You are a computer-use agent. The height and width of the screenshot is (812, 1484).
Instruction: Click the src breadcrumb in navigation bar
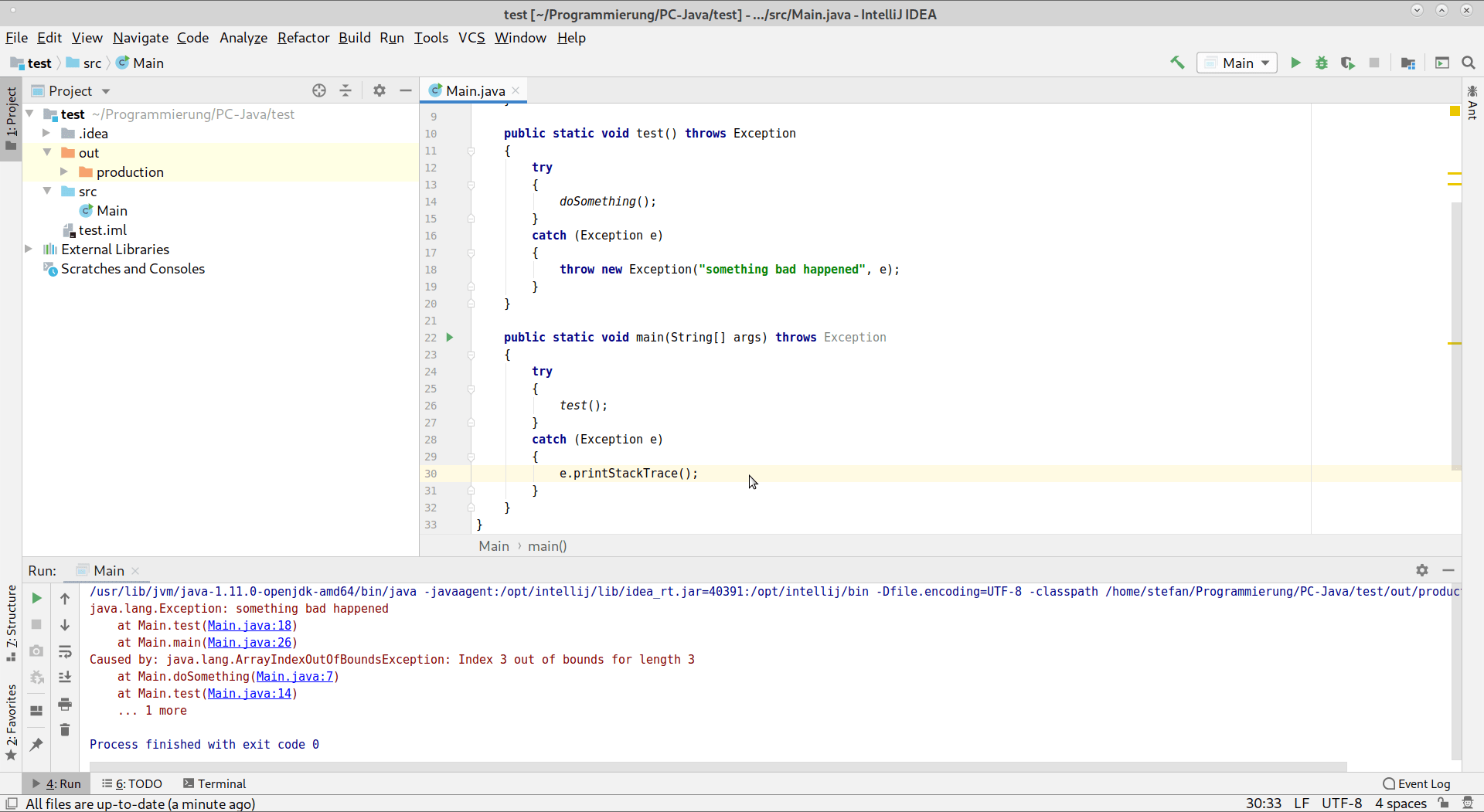(x=84, y=63)
